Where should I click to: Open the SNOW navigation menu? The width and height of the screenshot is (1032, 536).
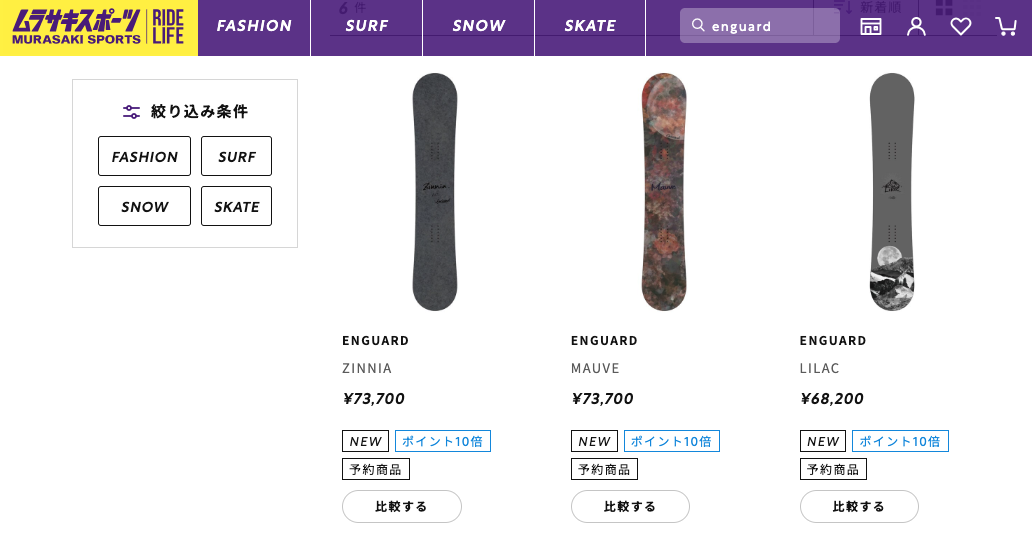point(478,27)
